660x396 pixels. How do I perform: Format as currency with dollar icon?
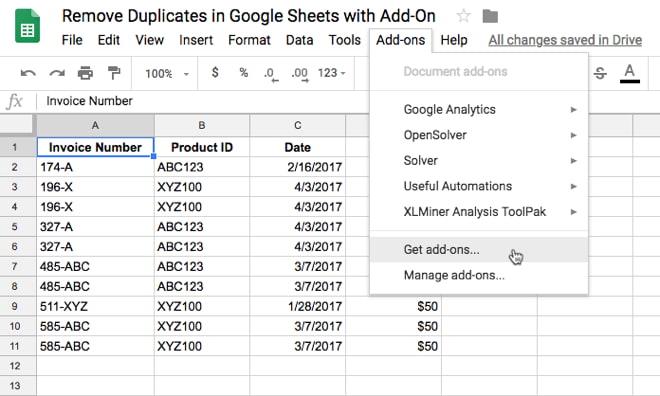(x=215, y=73)
